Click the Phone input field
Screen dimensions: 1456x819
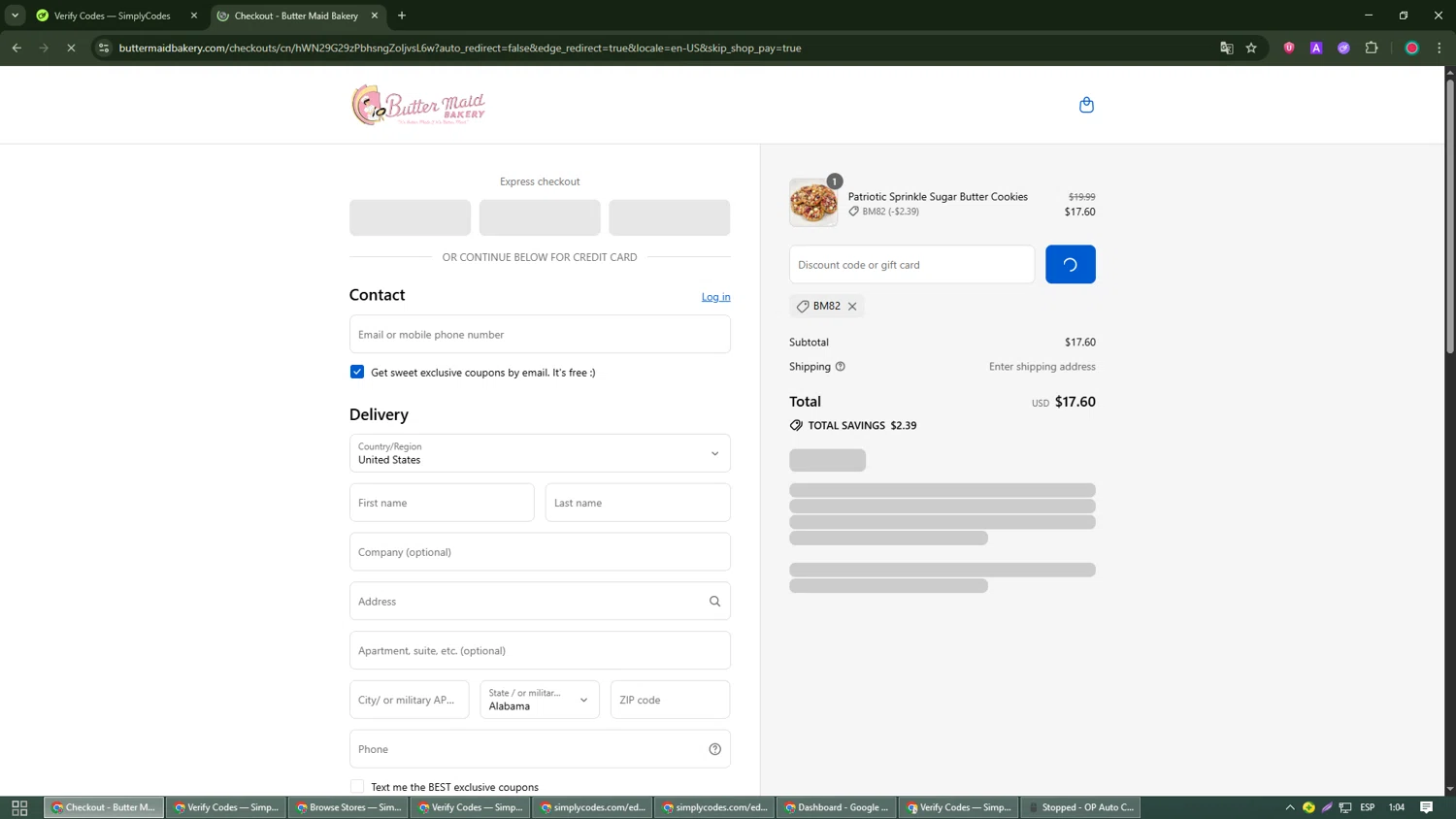pos(540,749)
